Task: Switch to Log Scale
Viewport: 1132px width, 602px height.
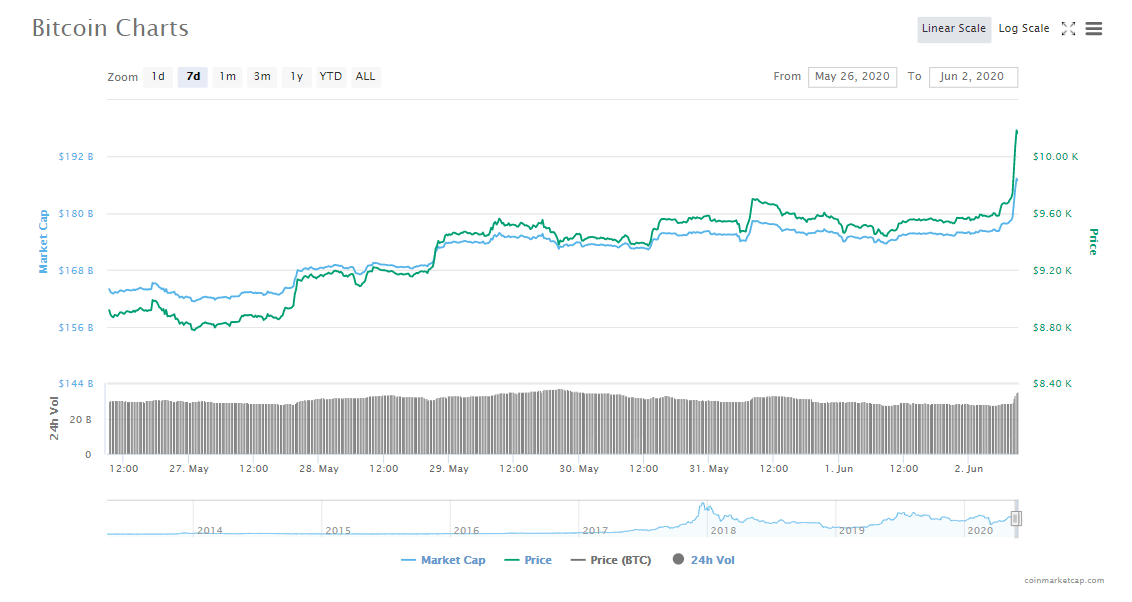Action: (1024, 29)
